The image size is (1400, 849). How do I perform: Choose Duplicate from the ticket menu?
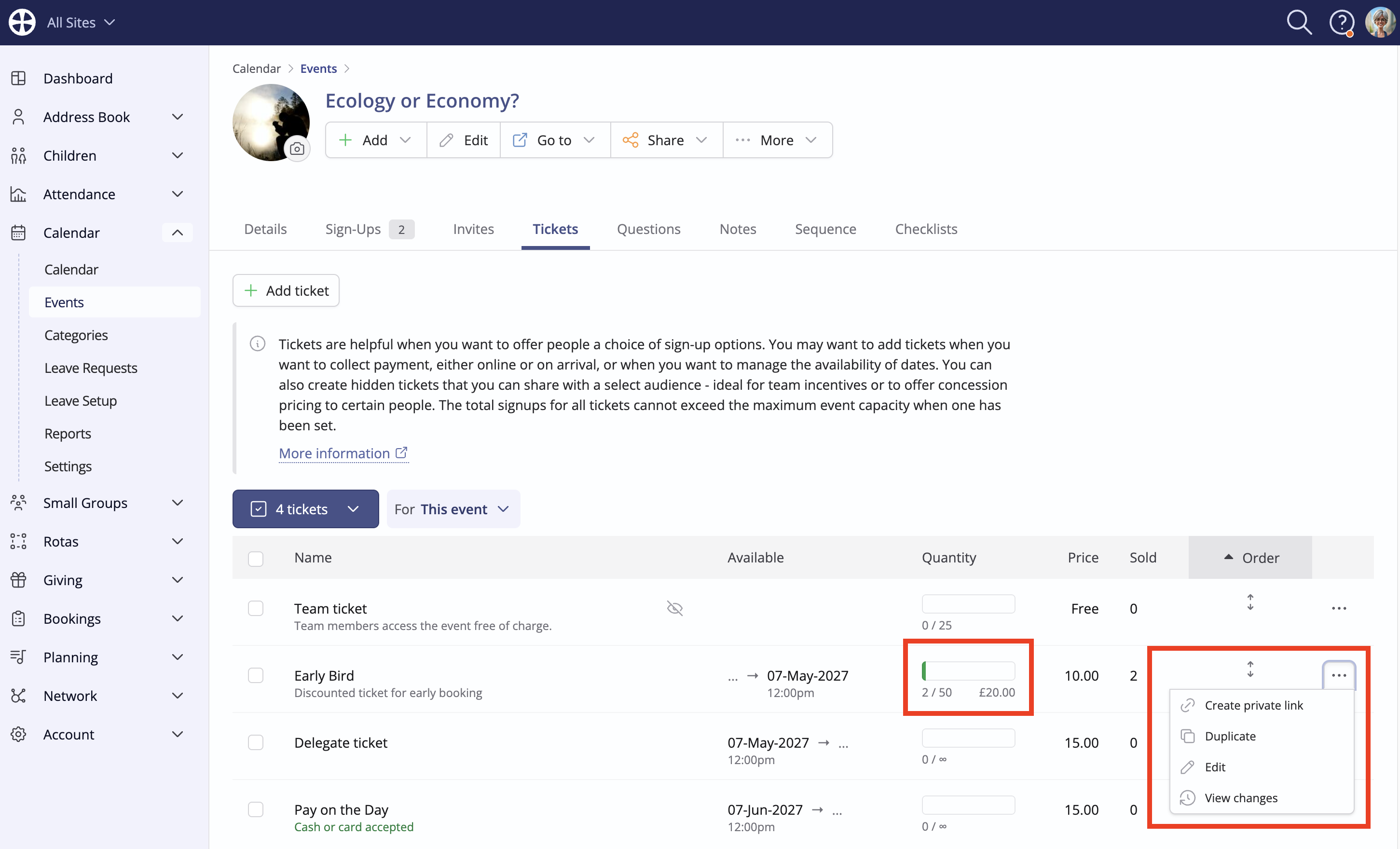[1262, 736]
